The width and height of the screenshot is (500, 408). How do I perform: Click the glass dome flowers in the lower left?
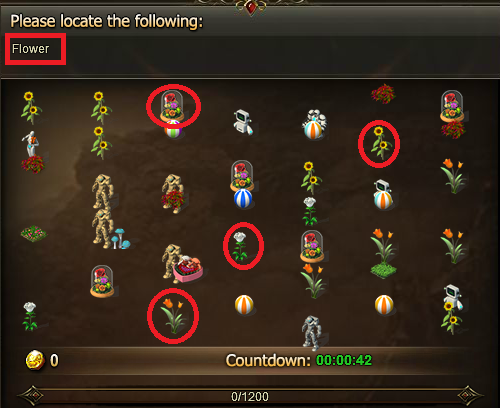[x=102, y=281]
